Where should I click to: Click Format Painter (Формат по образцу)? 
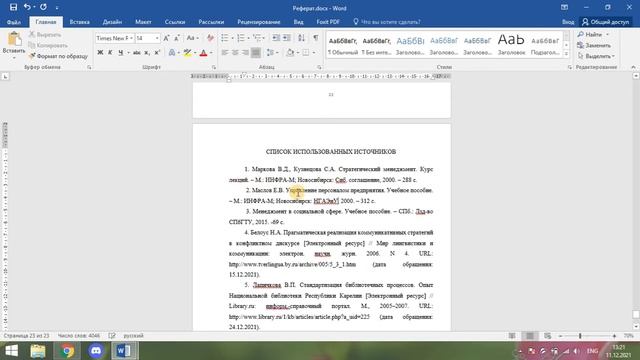pos(58,56)
